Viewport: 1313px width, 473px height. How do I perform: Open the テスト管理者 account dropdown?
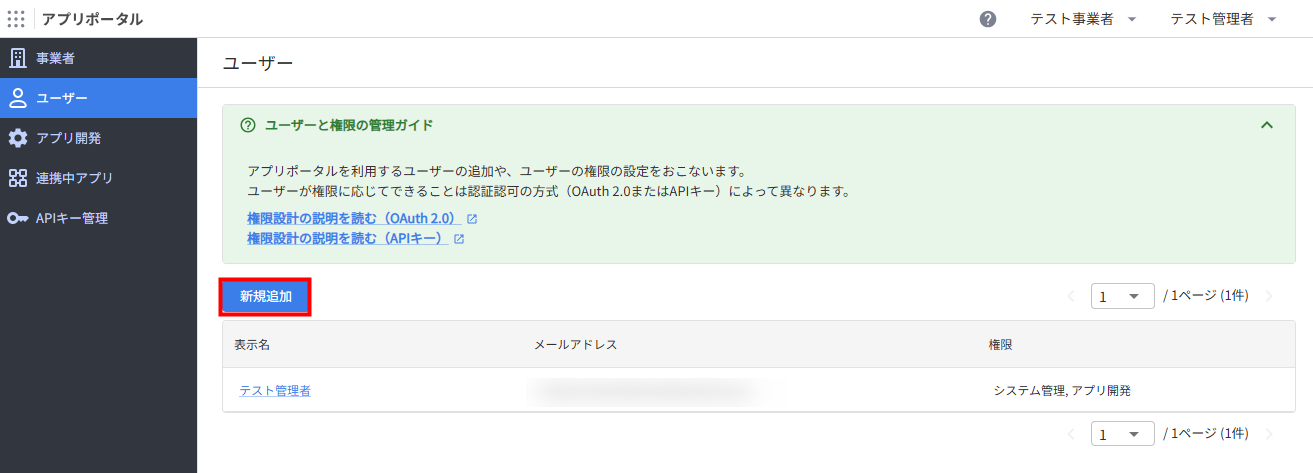[1224, 19]
